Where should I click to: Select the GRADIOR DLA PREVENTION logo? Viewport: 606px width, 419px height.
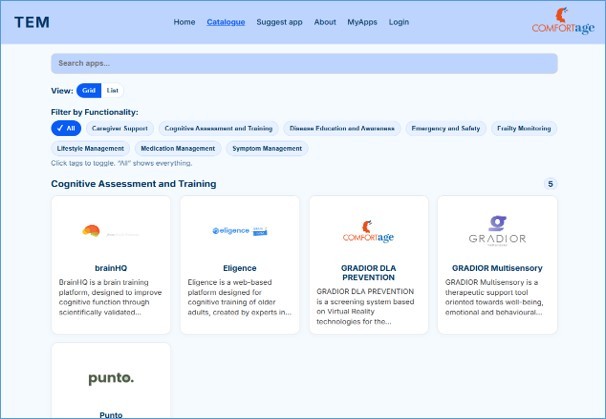point(368,231)
